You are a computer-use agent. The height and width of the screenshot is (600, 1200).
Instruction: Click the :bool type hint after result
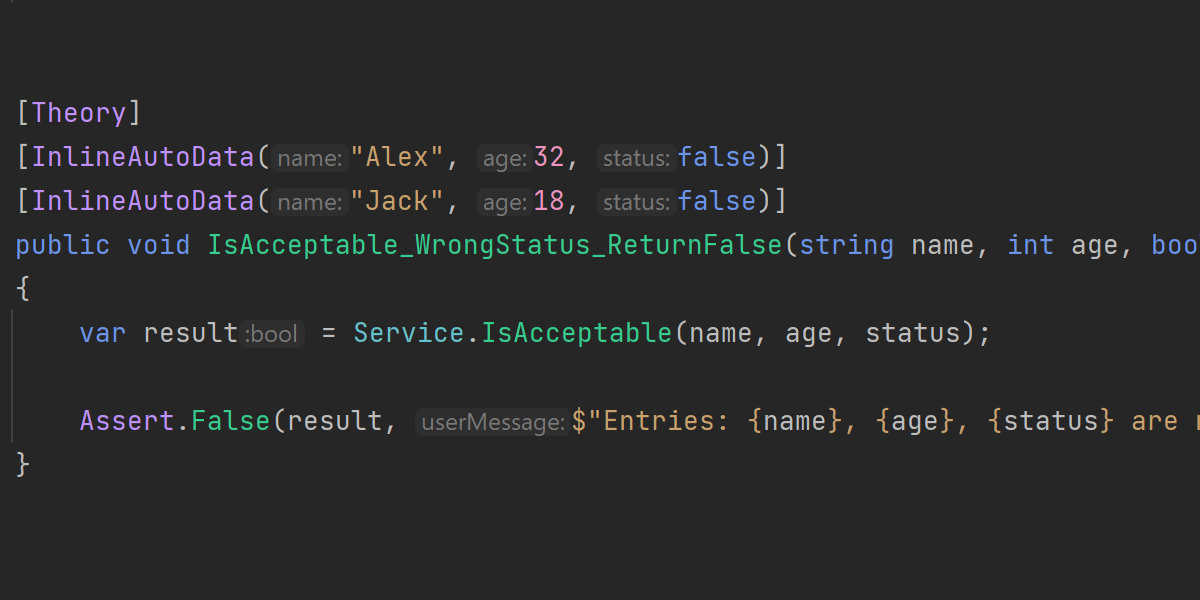273,334
